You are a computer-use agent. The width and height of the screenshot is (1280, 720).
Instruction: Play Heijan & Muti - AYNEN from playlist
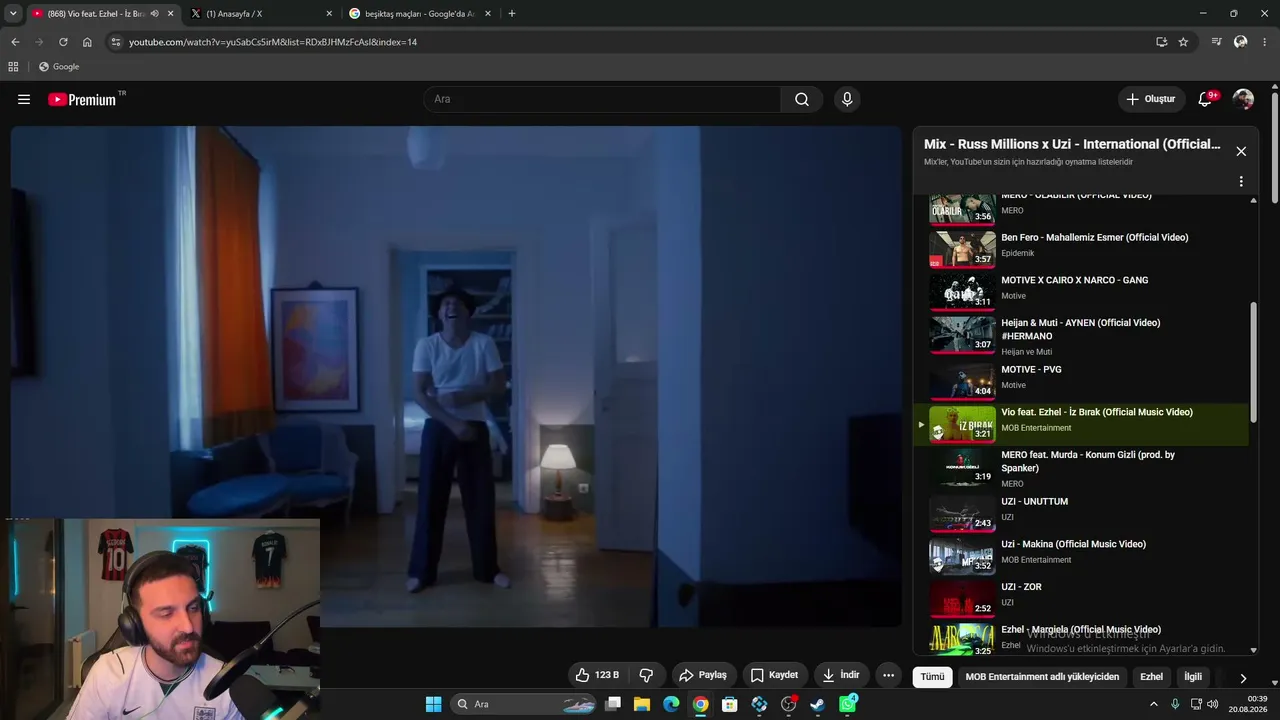[1081, 335]
